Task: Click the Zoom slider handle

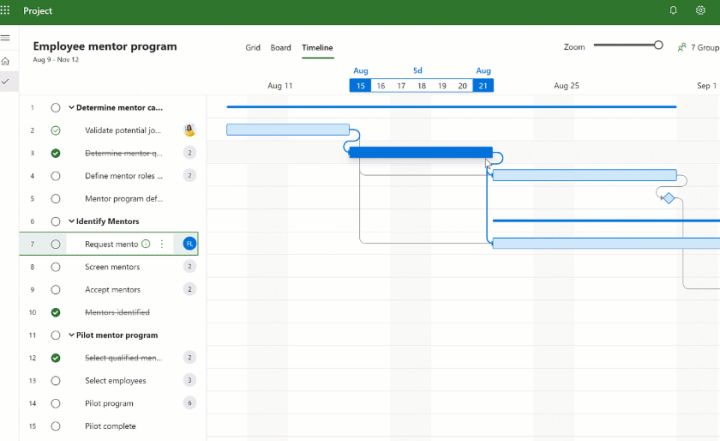Action: coord(658,44)
